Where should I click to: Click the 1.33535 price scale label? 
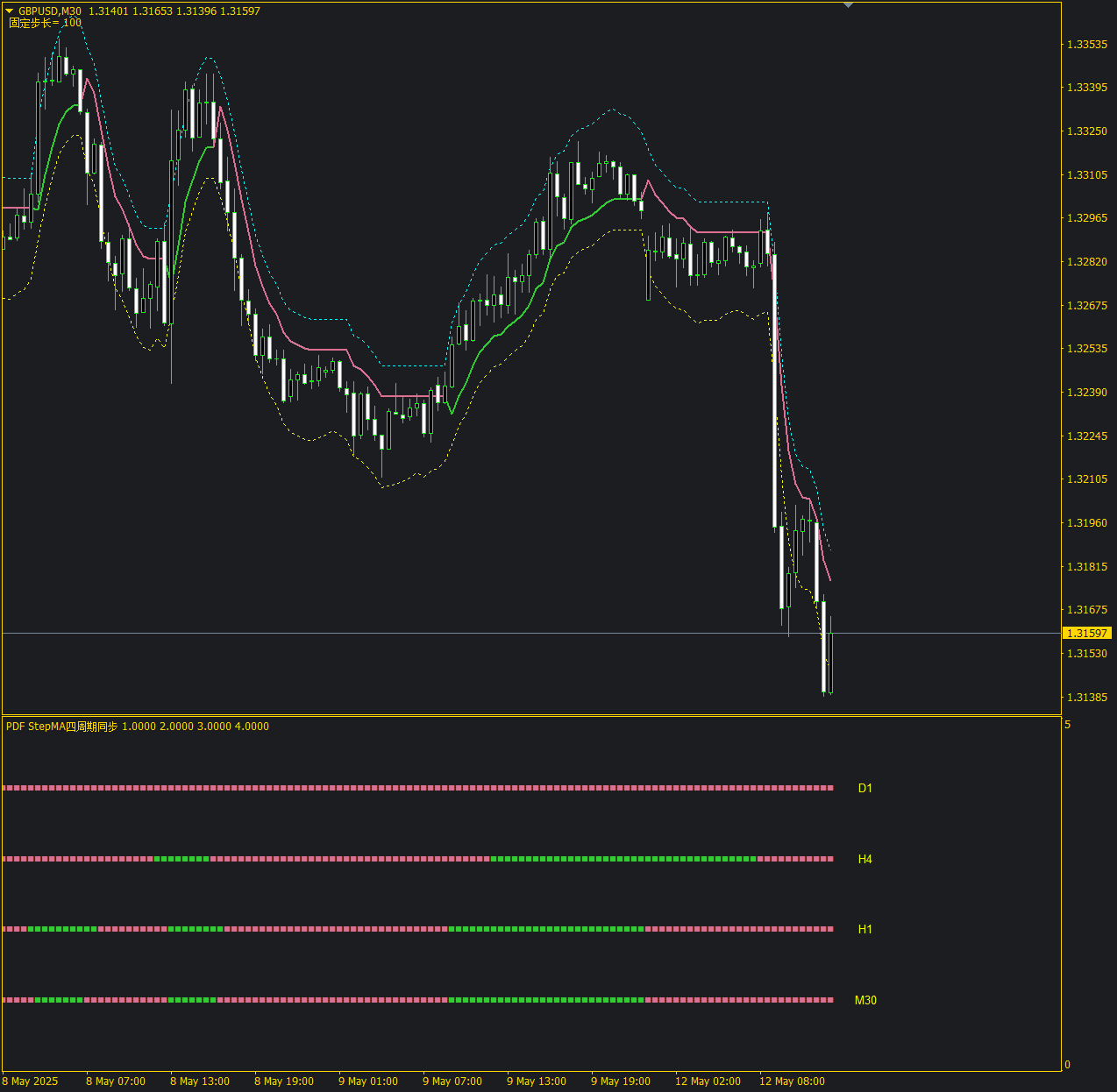pyautogui.click(x=1086, y=44)
